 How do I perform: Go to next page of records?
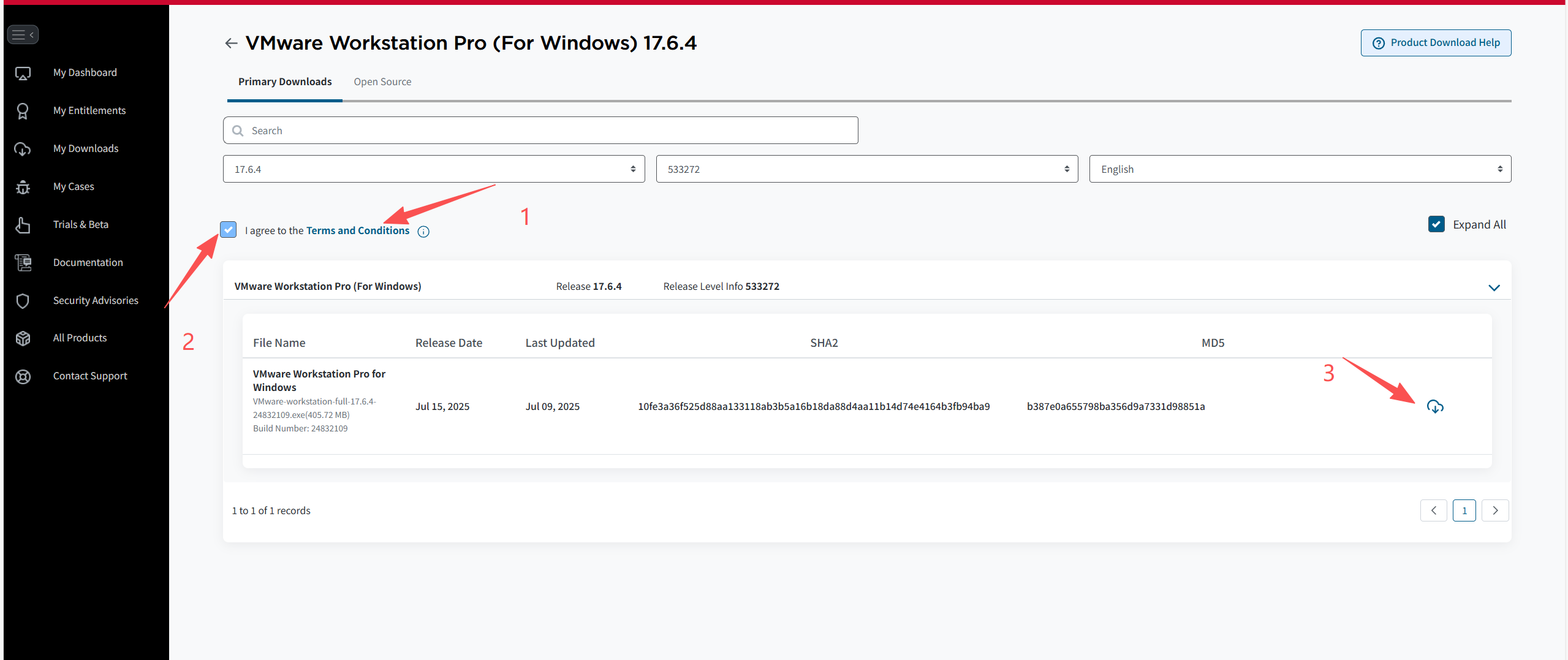(x=1495, y=510)
